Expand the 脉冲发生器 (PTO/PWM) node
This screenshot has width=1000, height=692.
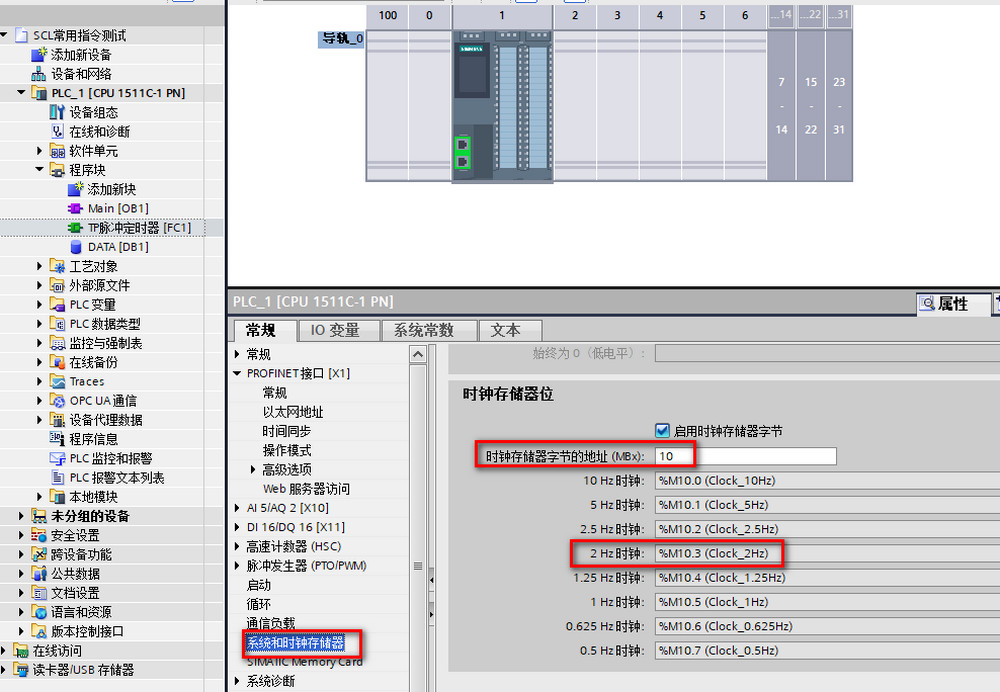pyautogui.click(x=237, y=566)
